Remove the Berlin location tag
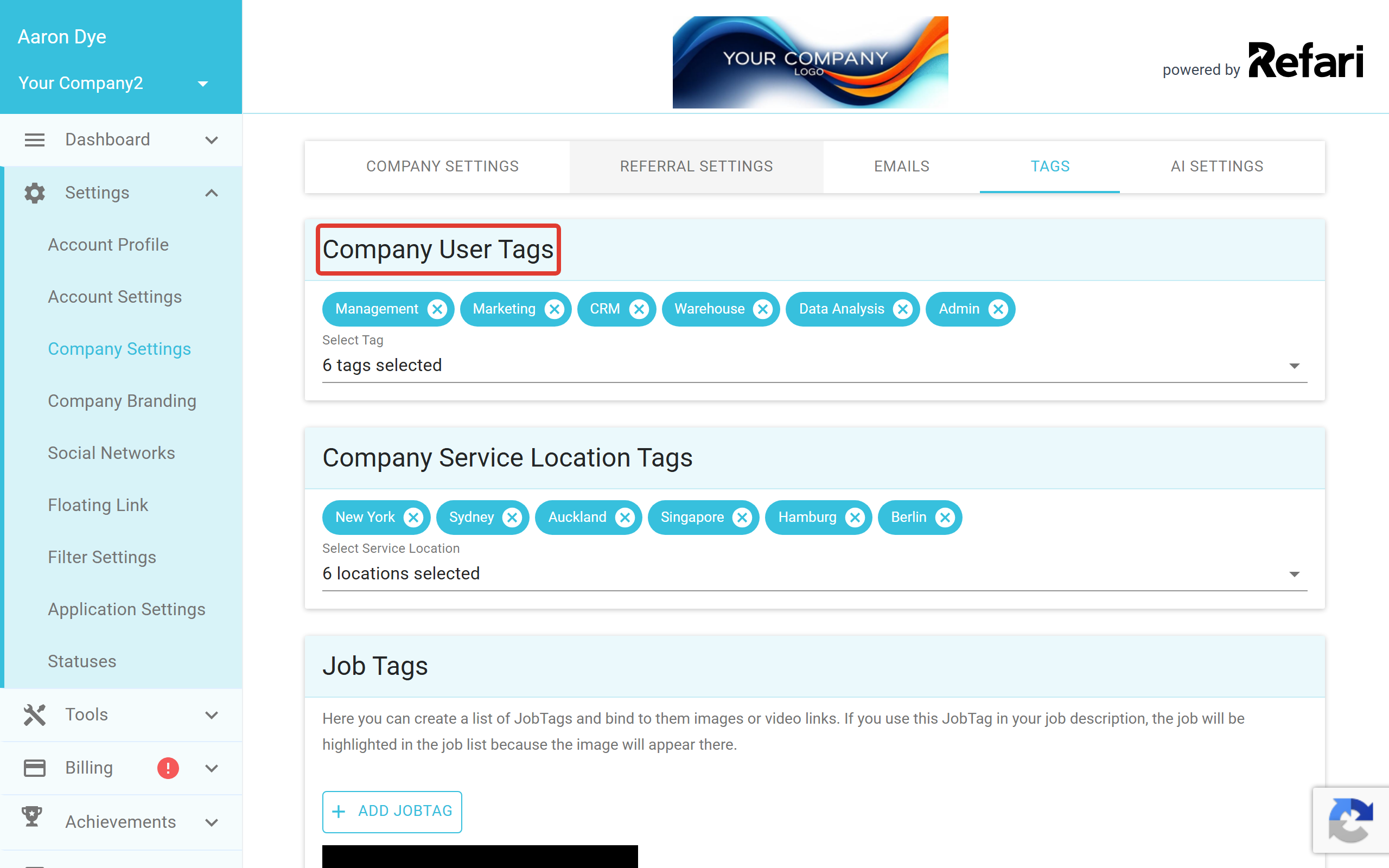 (944, 517)
